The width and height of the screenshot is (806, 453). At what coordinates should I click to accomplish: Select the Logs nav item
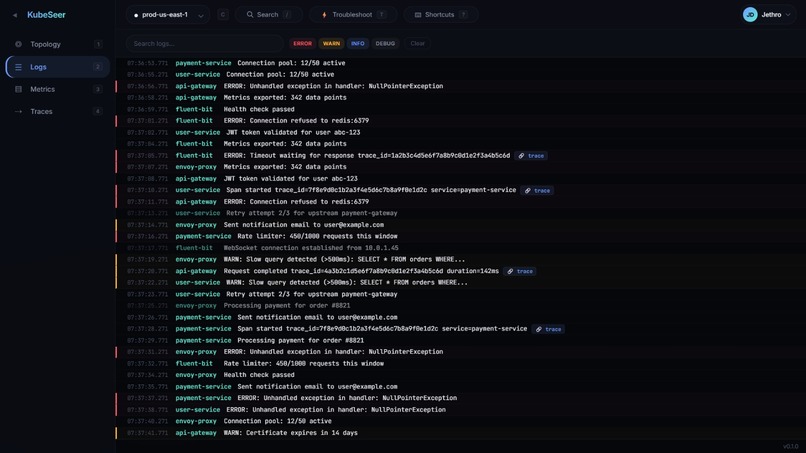pos(58,67)
